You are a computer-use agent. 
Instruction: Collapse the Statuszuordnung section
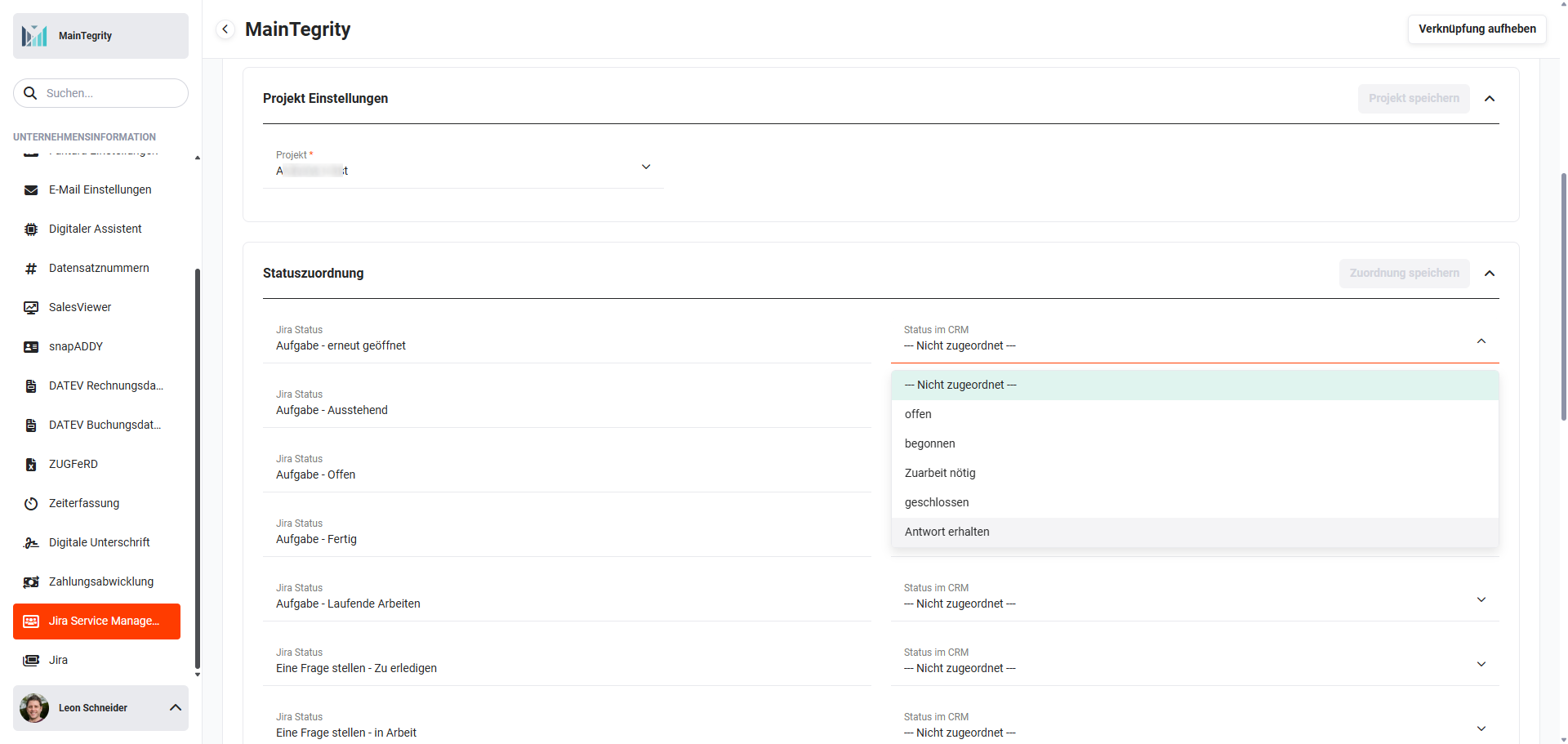(1490, 274)
